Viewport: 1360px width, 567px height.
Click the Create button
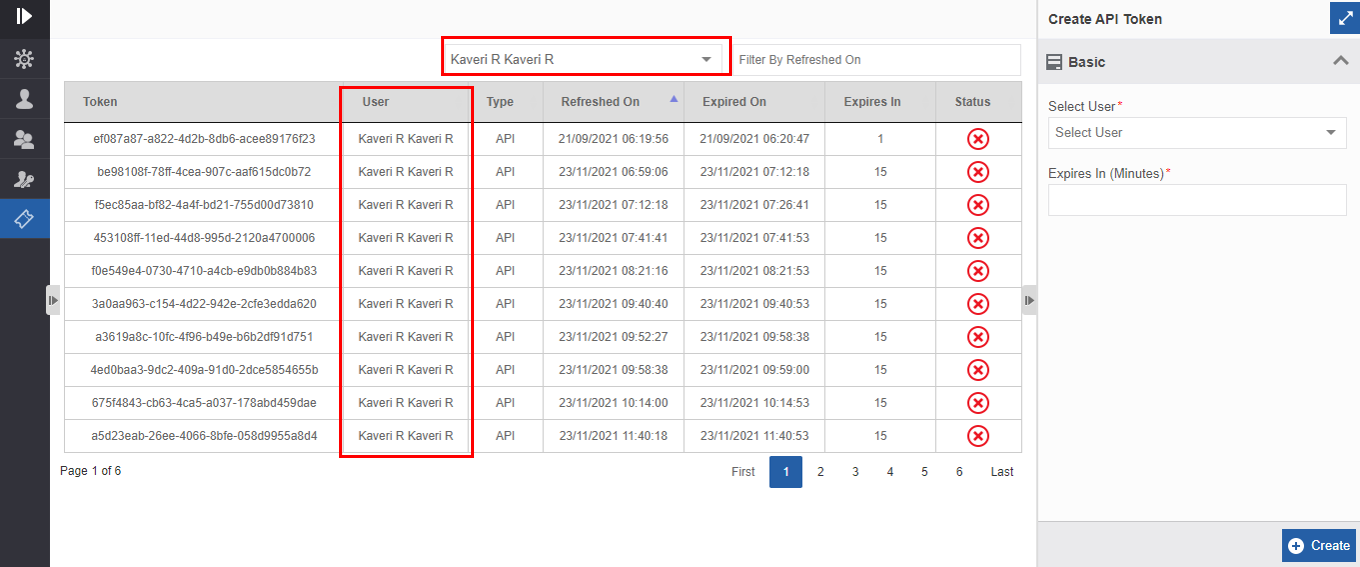1319,546
